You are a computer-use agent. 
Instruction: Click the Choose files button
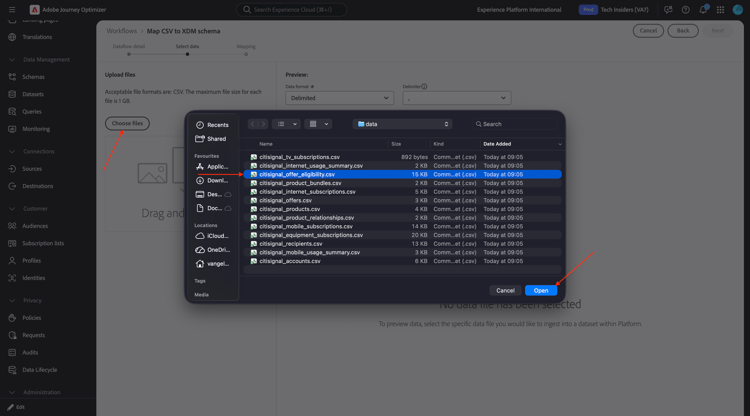[127, 123]
